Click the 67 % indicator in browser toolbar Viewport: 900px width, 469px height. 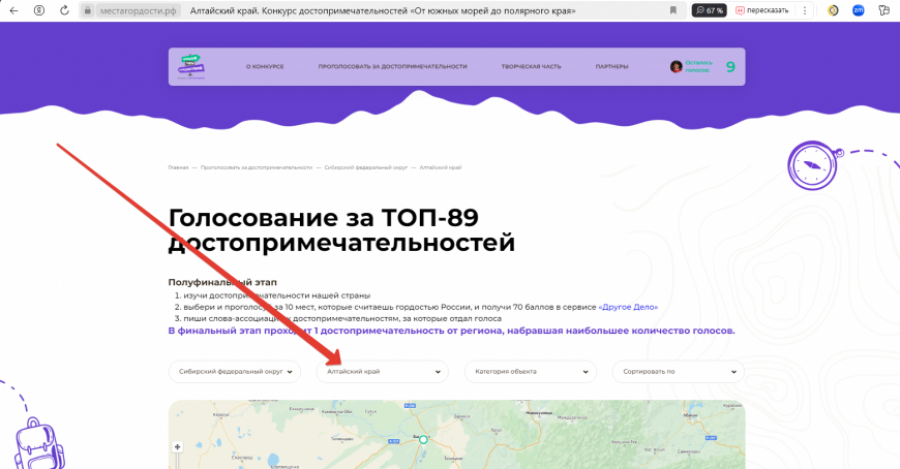pyautogui.click(x=709, y=10)
